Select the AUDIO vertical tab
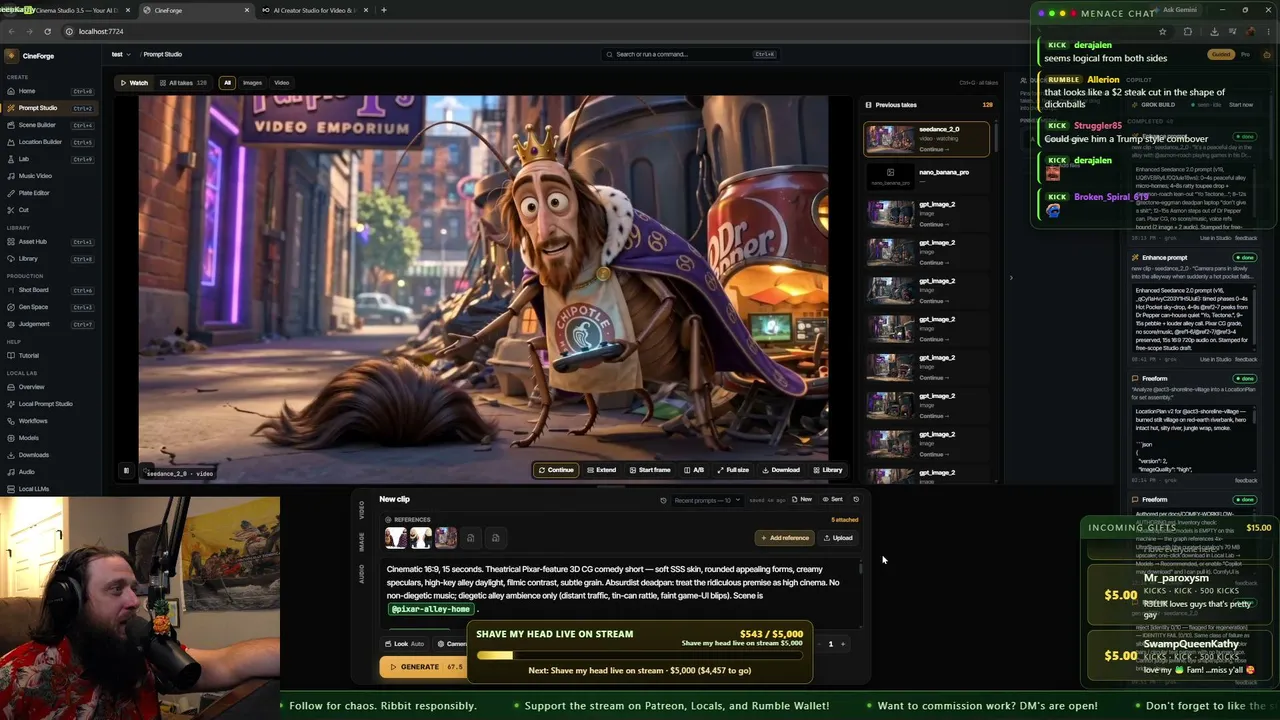This screenshot has height=720, width=1280. point(362,574)
